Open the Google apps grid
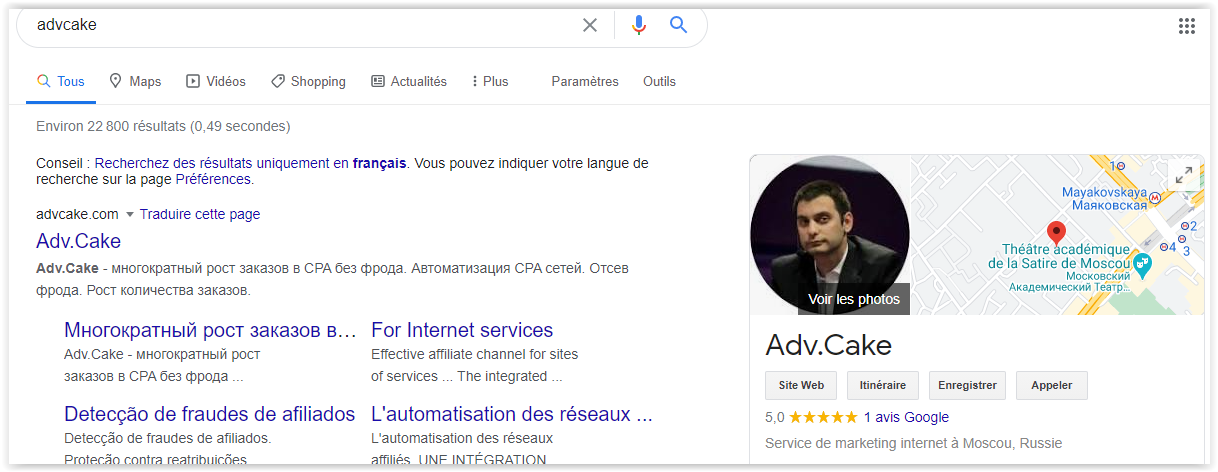The width and height of the screenshot is (1218, 472). coord(1187,26)
